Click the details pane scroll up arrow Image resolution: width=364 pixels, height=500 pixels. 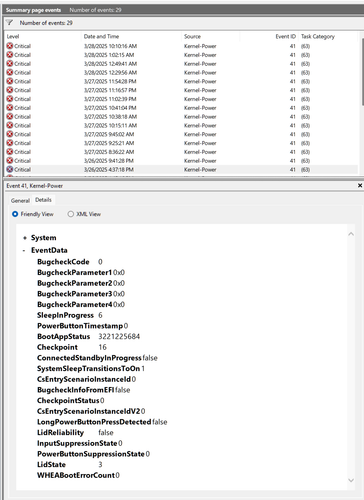(x=351, y=234)
